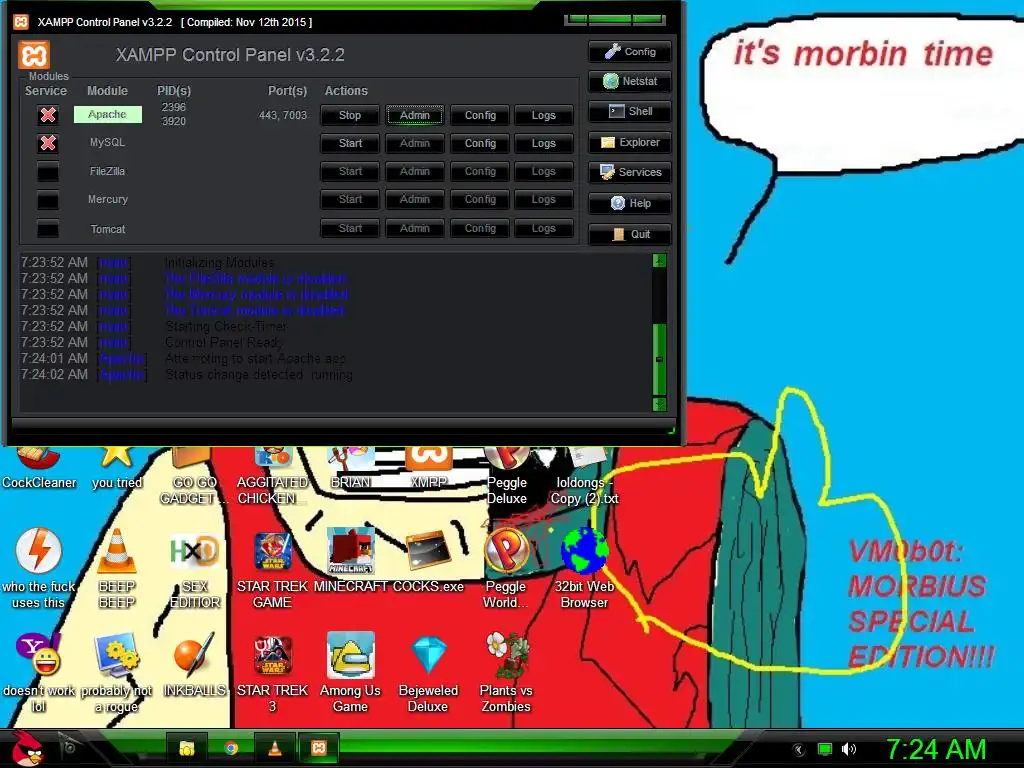Open the Plants vs Zombies icon
The height and width of the screenshot is (768, 1024).
[506, 673]
